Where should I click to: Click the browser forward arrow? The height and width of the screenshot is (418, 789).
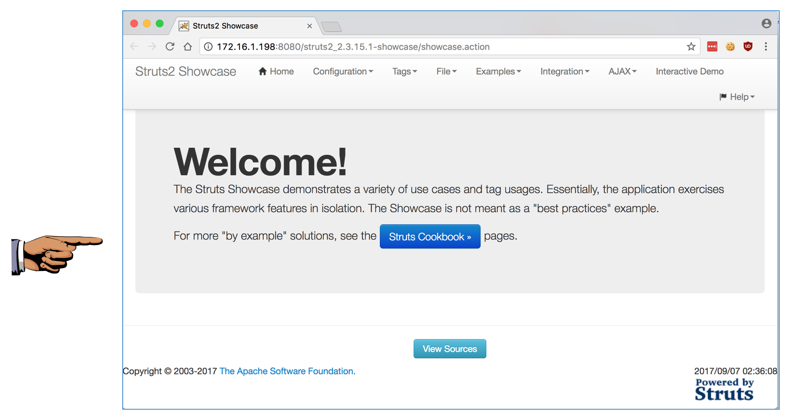151,47
